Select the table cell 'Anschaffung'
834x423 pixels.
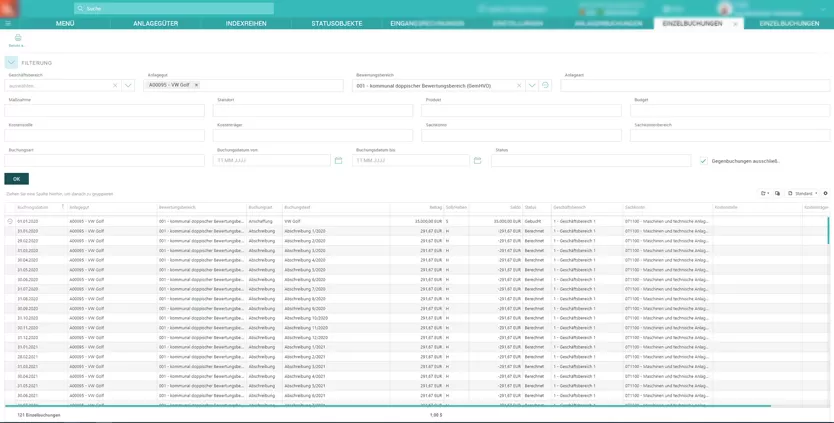(261, 221)
